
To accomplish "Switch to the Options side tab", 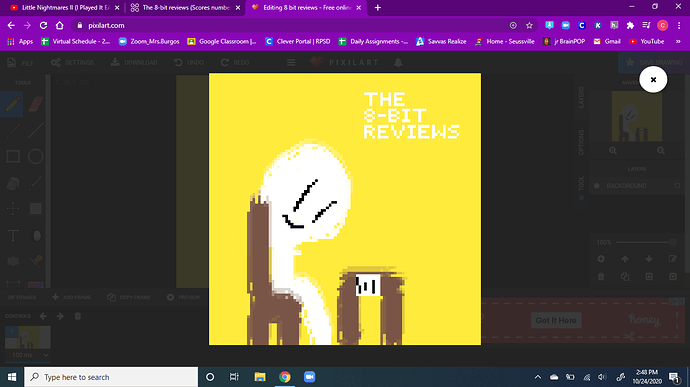I will 581,142.
